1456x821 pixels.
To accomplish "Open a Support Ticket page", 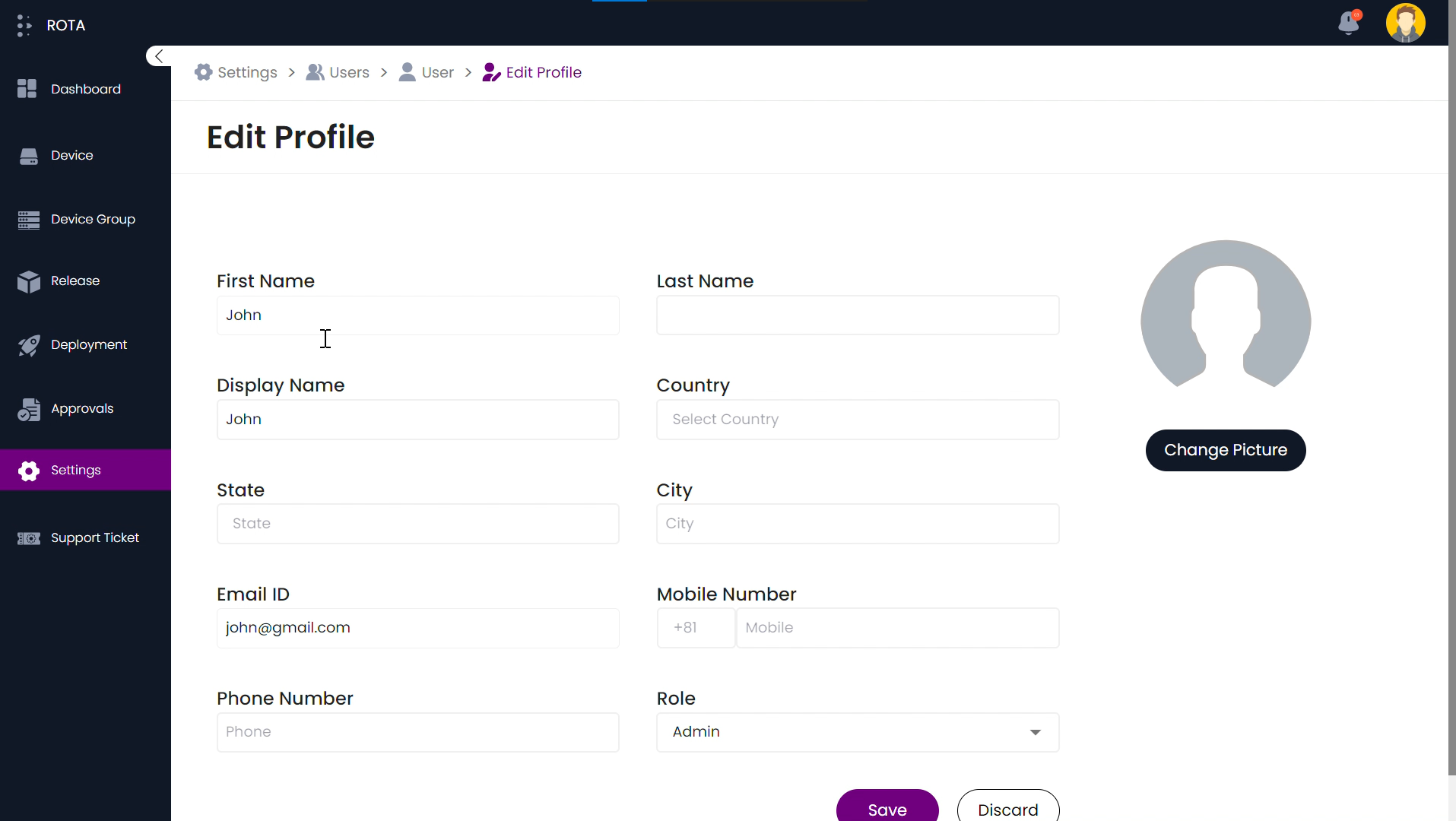I will point(95,537).
